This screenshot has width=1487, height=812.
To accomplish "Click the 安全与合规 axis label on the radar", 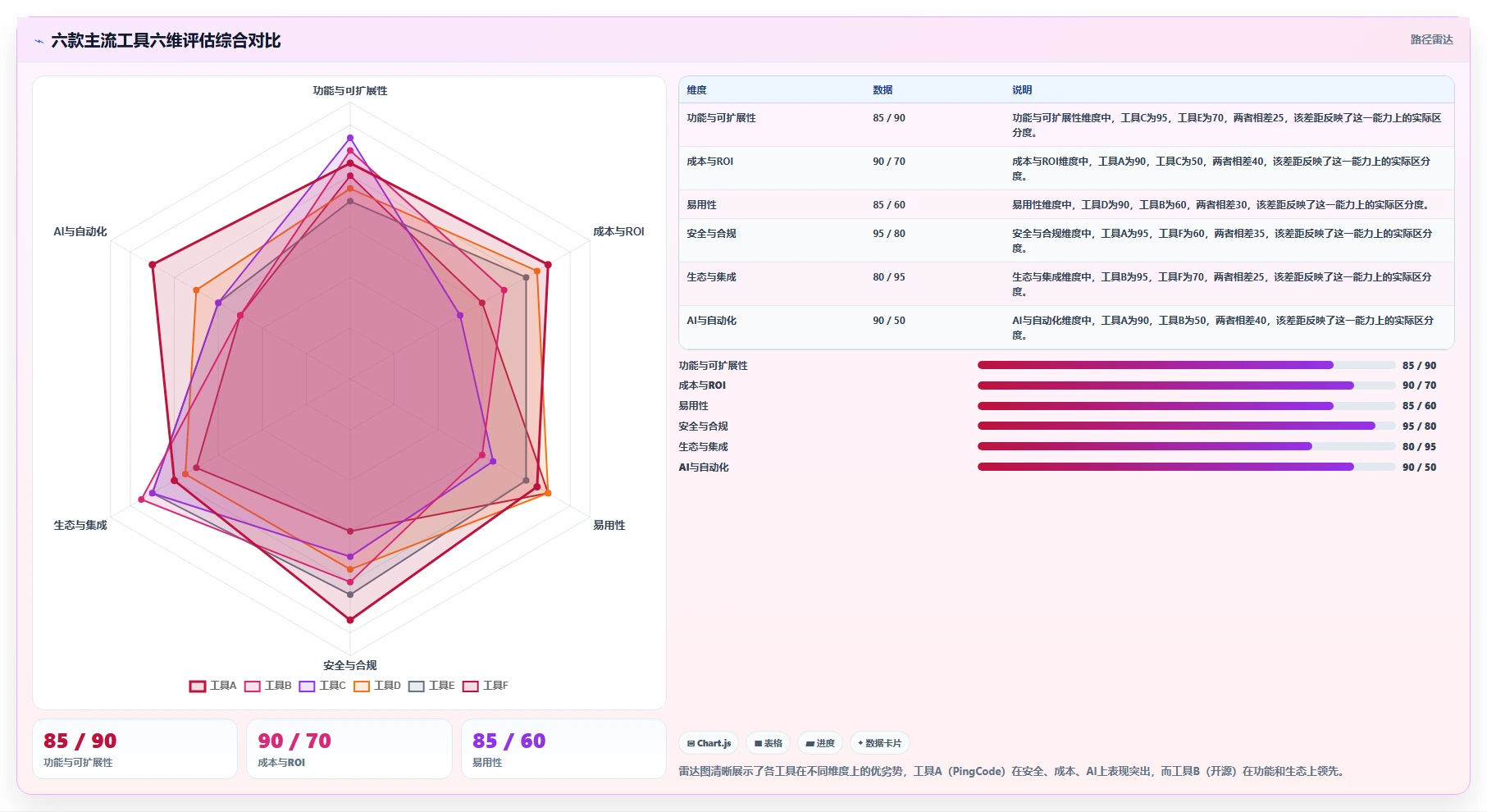I will point(350,665).
